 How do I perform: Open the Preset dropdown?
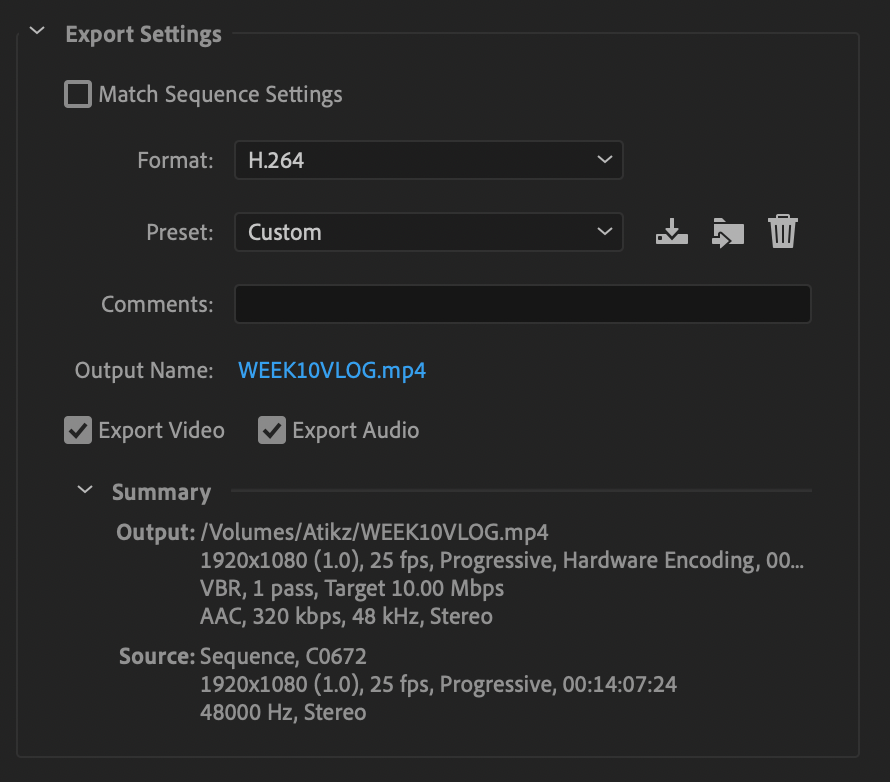pyautogui.click(x=428, y=231)
